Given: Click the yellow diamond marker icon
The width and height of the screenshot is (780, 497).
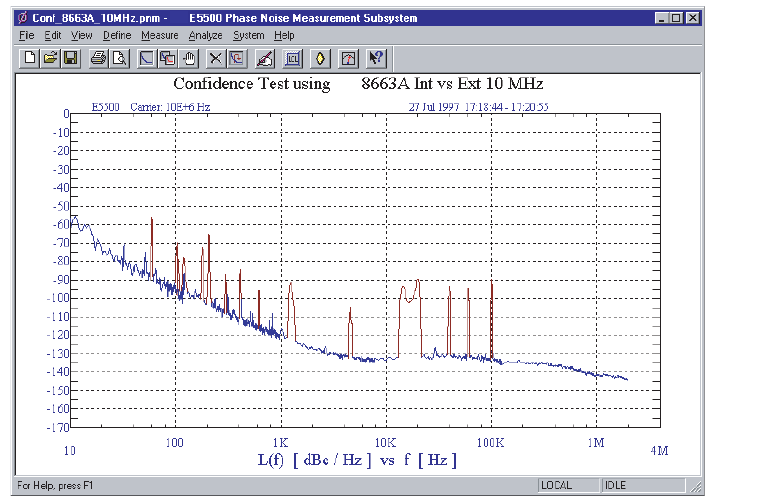Looking at the screenshot, I should [320, 58].
